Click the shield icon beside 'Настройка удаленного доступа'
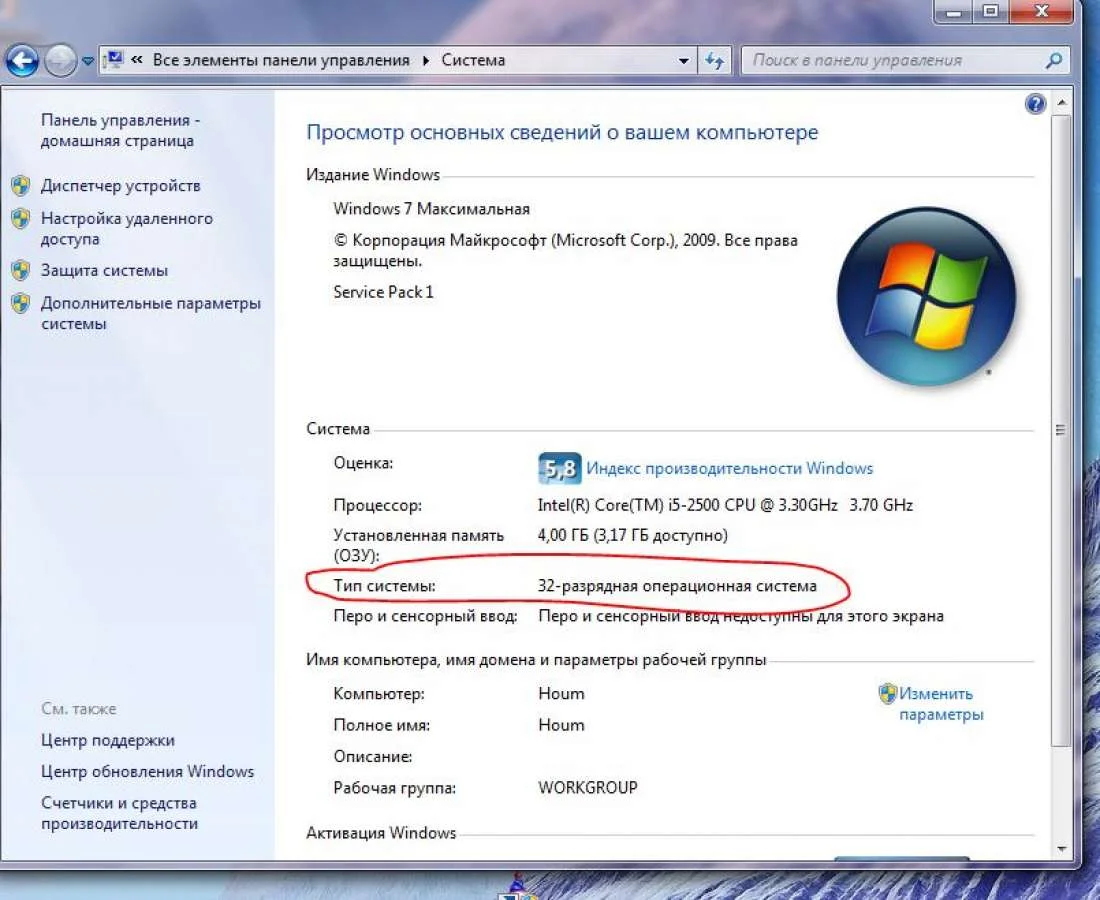 pos(21,219)
